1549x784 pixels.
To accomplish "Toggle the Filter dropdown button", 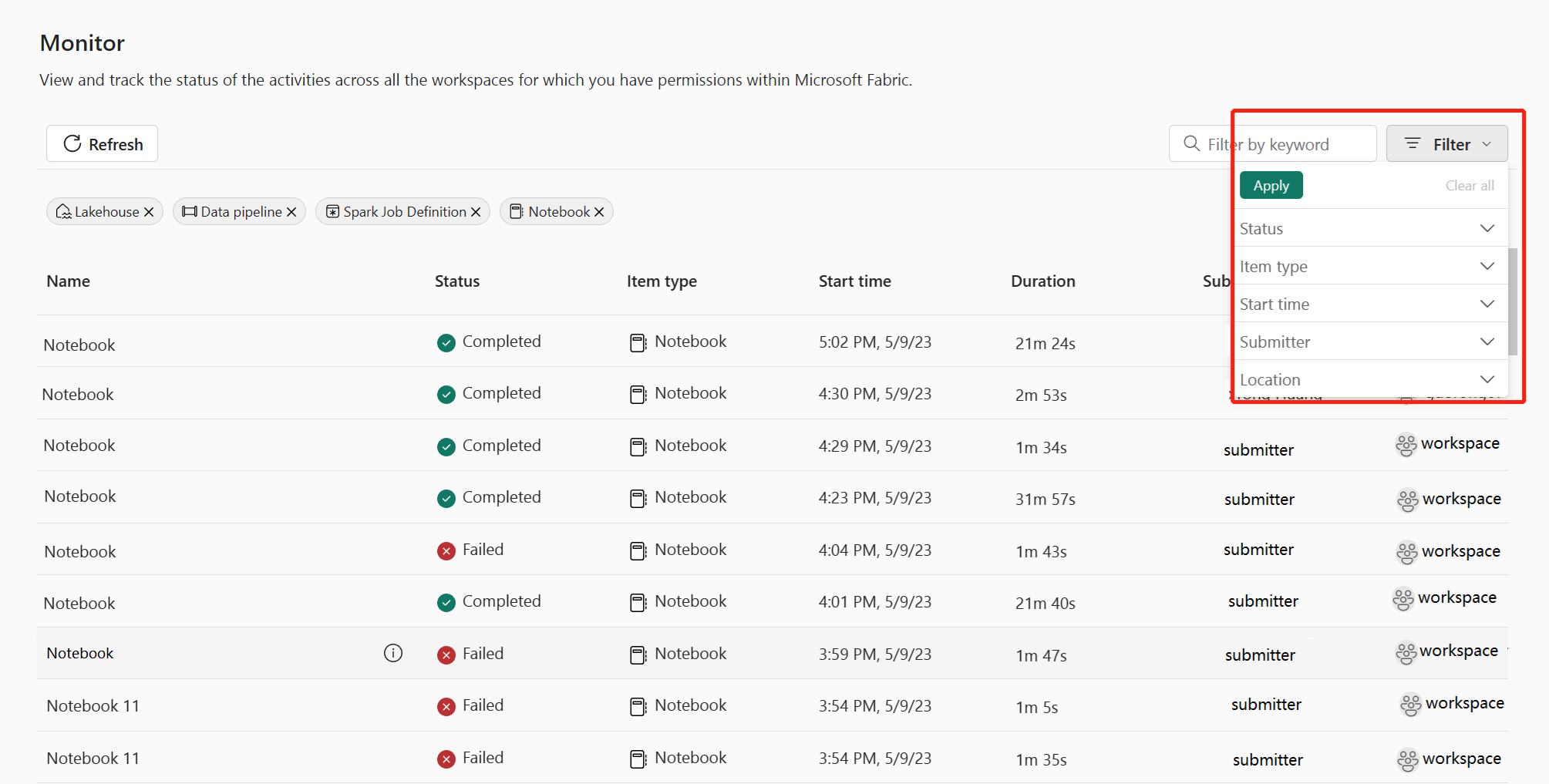I will tap(1446, 144).
